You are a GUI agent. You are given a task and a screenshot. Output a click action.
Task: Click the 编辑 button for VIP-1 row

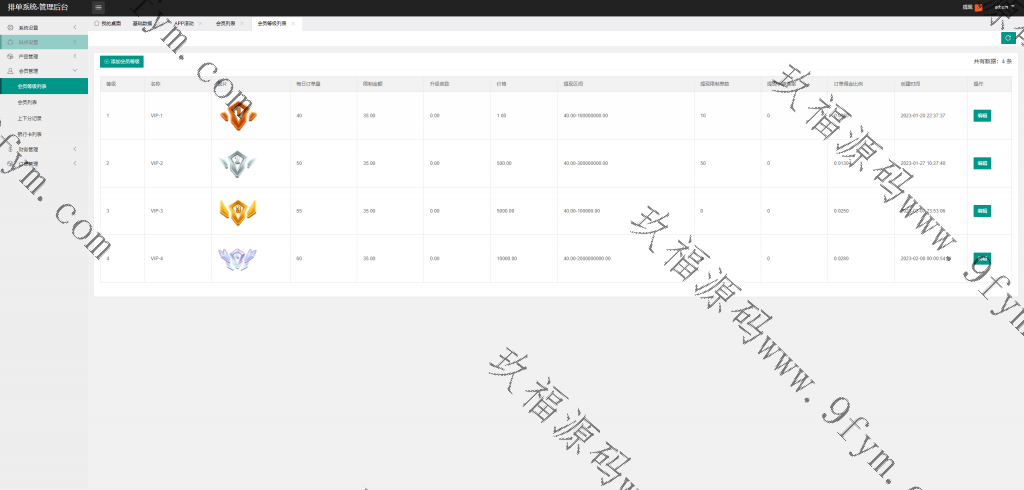[x=981, y=116]
